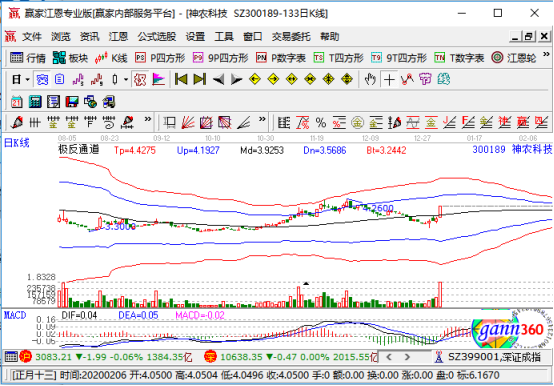Click the 板块 toolbar button
The width and height of the screenshot is (554, 386).
point(70,58)
